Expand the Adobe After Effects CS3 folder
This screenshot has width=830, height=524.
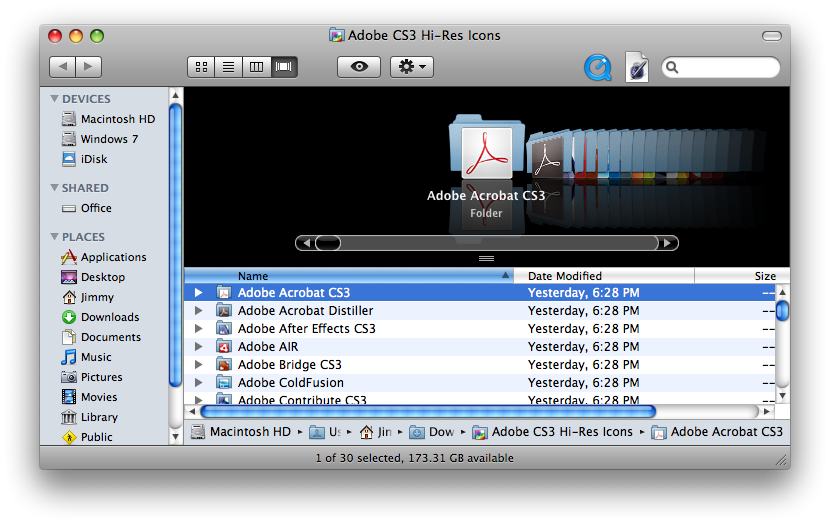[199, 329]
